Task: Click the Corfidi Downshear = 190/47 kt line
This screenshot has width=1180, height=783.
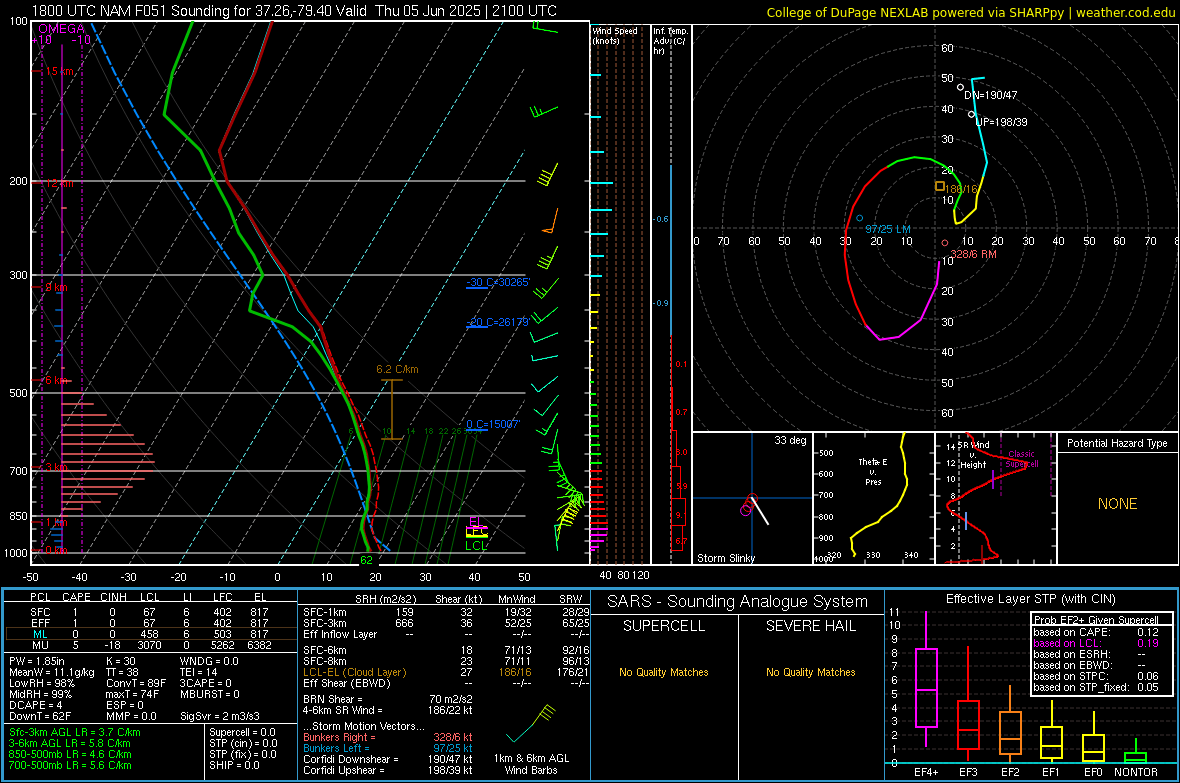Action: (x=388, y=759)
